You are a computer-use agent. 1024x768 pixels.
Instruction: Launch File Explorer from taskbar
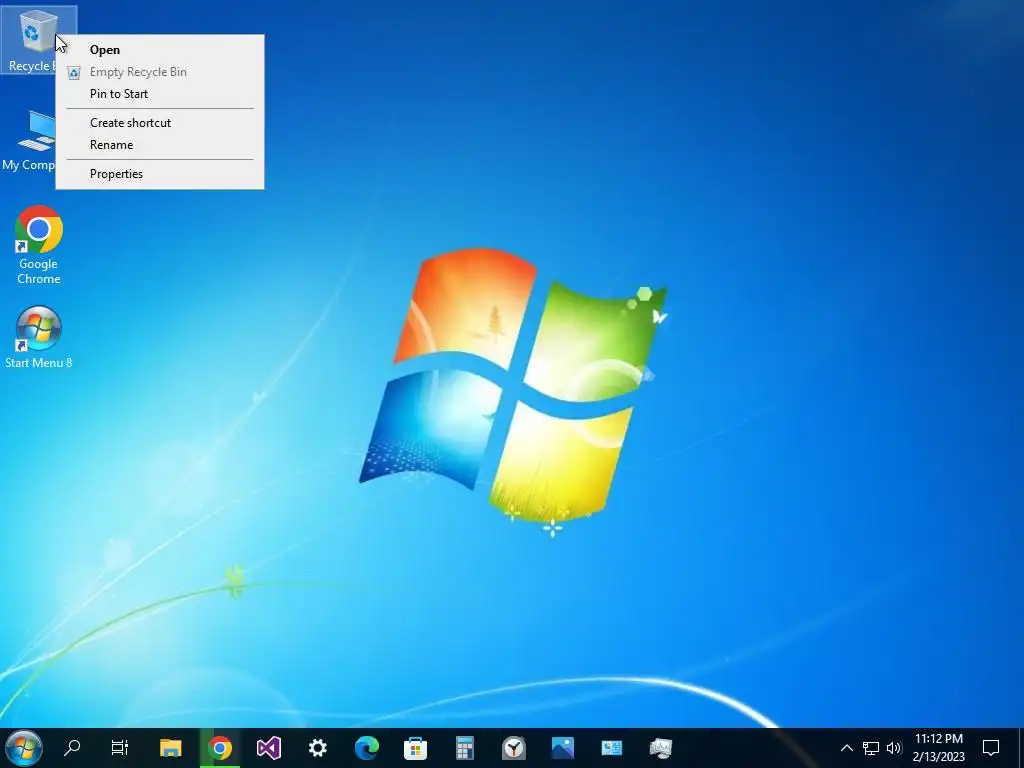coord(170,748)
